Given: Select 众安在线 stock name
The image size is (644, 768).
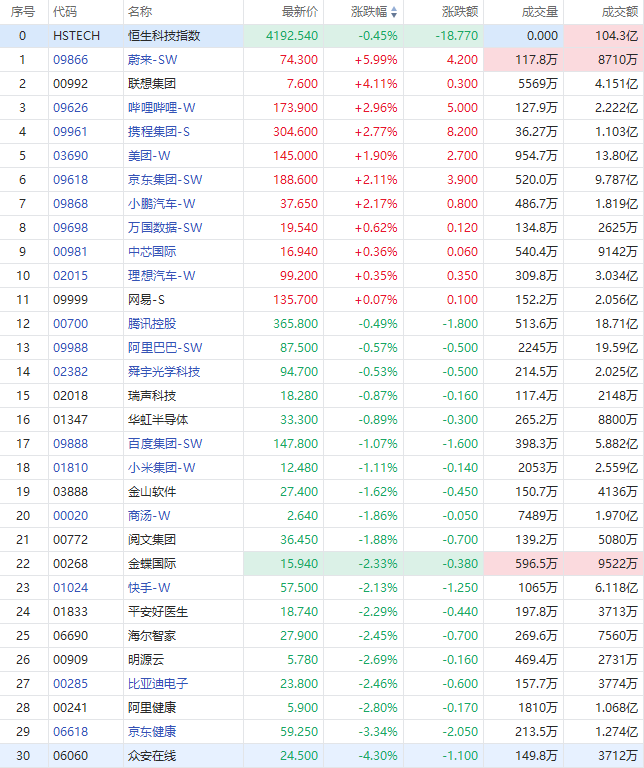Looking at the screenshot, I should coord(152,756).
